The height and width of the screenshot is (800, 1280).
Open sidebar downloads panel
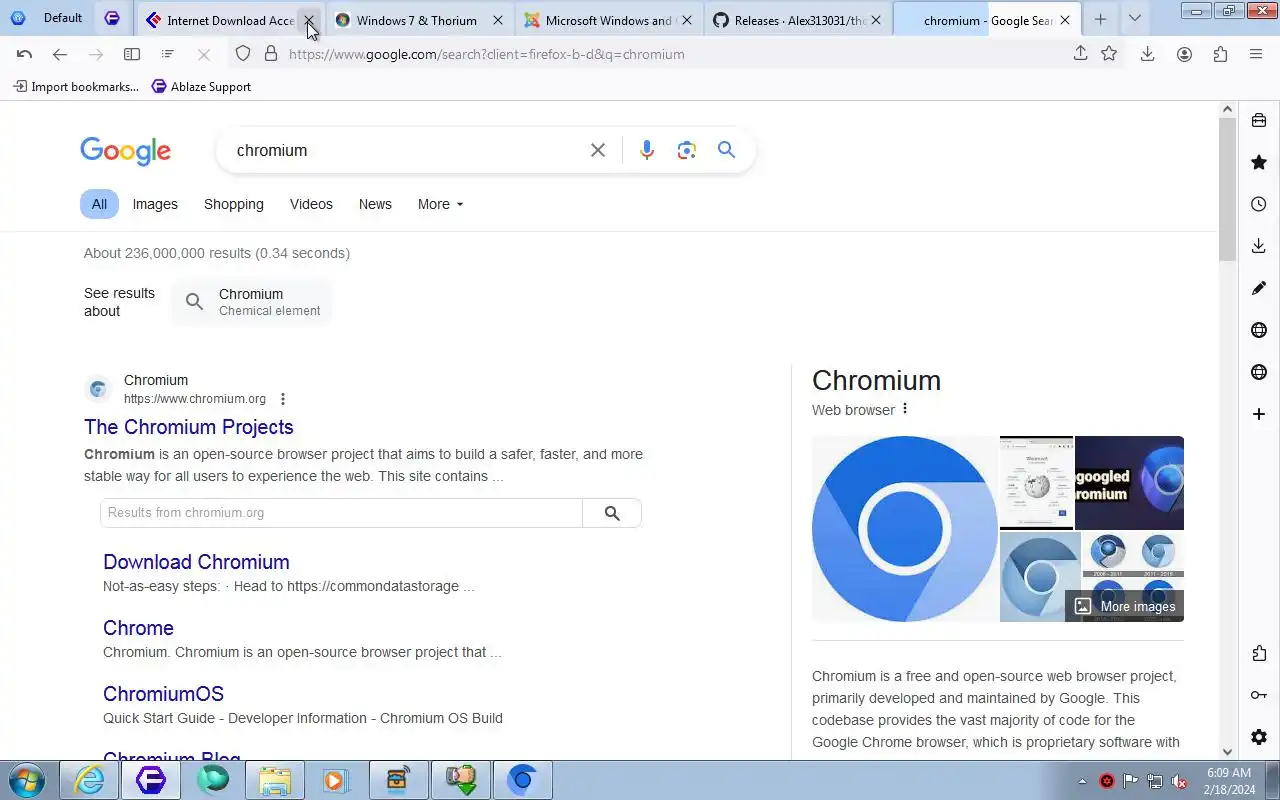pos(1259,246)
